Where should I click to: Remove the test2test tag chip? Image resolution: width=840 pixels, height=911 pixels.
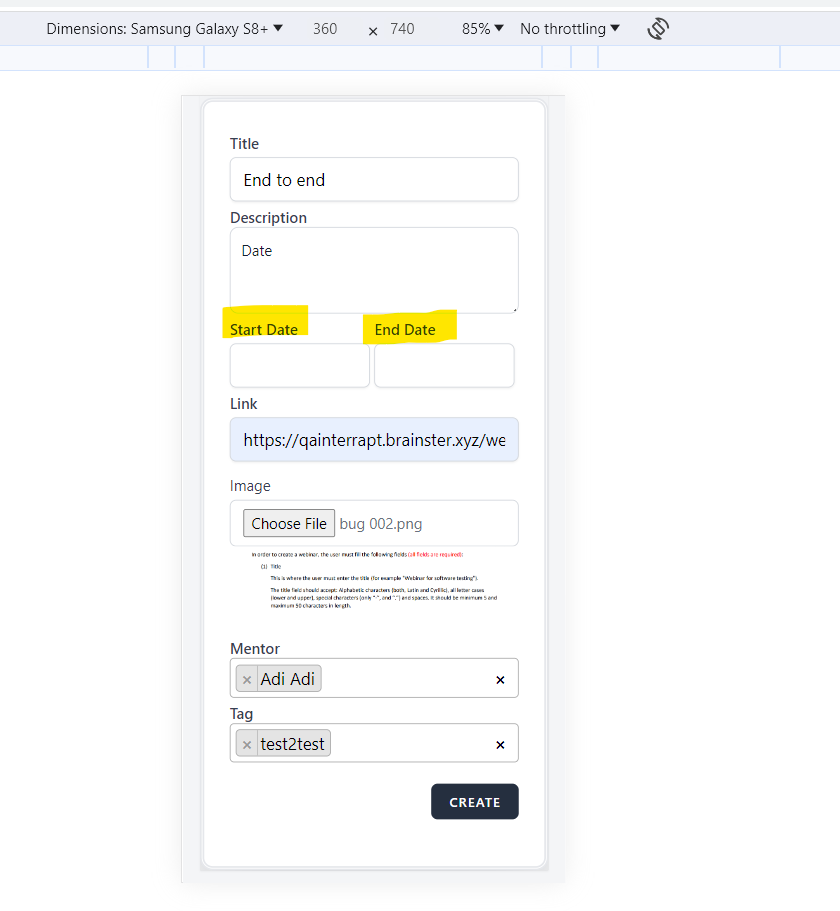coord(247,744)
